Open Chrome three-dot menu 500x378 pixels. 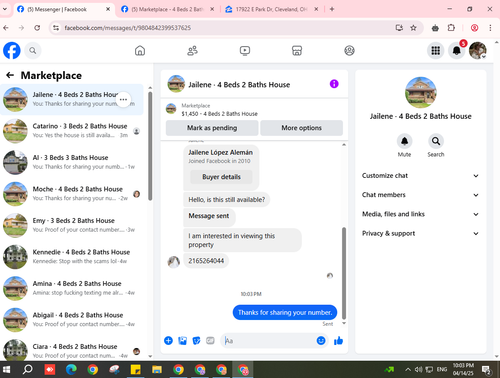coord(490,28)
